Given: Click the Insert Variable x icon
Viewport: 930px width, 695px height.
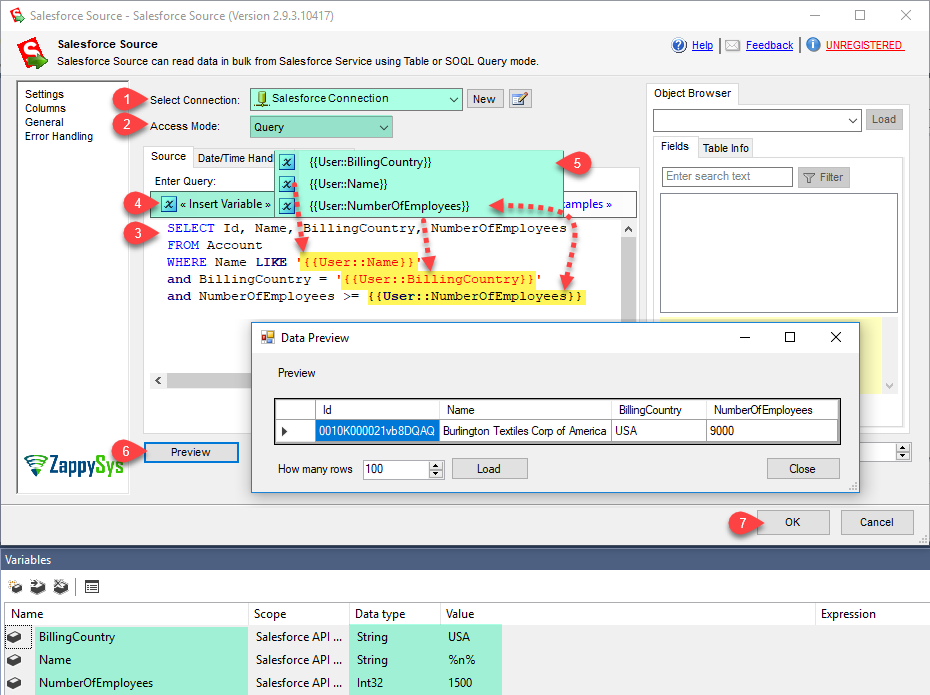Looking at the screenshot, I should pos(169,204).
